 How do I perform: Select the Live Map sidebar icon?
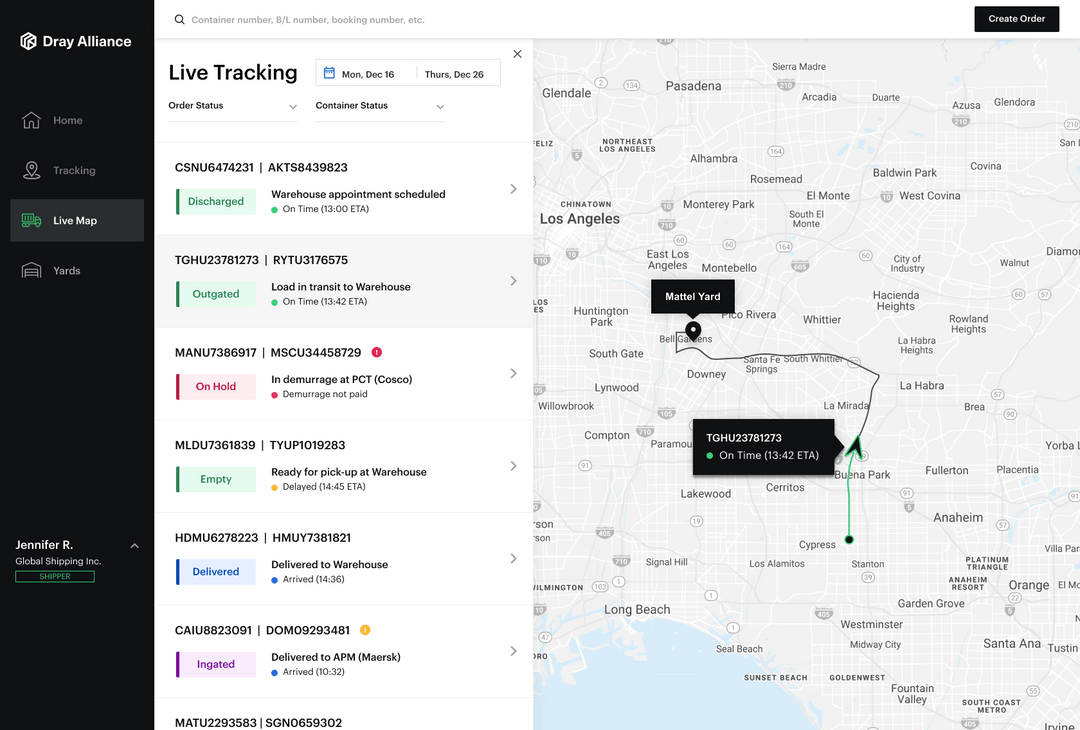point(33,219)
